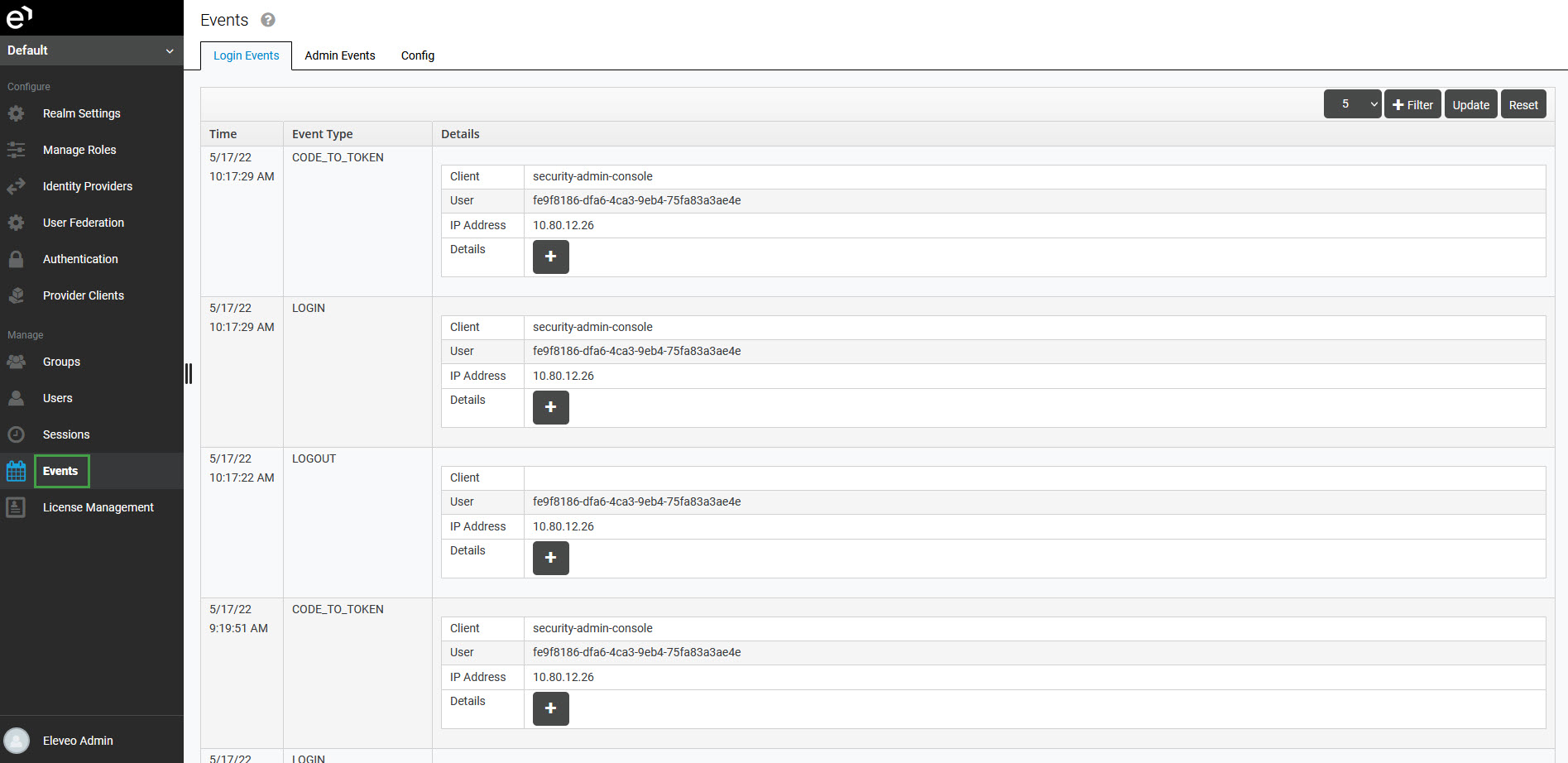
Task: Click the Identity Providers arrows icon
Action: pyautogui.click(x=16, y=186)
